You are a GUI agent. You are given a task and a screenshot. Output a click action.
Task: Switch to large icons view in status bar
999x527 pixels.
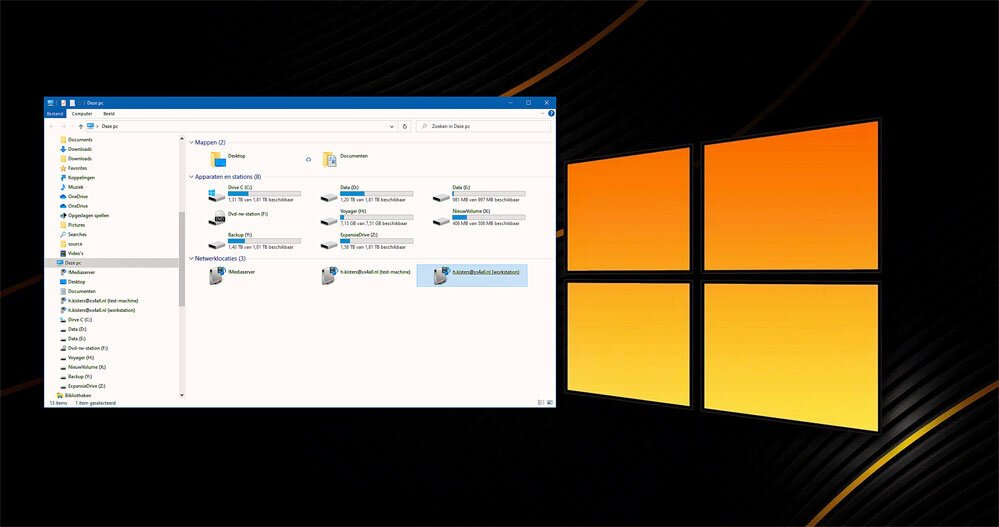(550, 403)
